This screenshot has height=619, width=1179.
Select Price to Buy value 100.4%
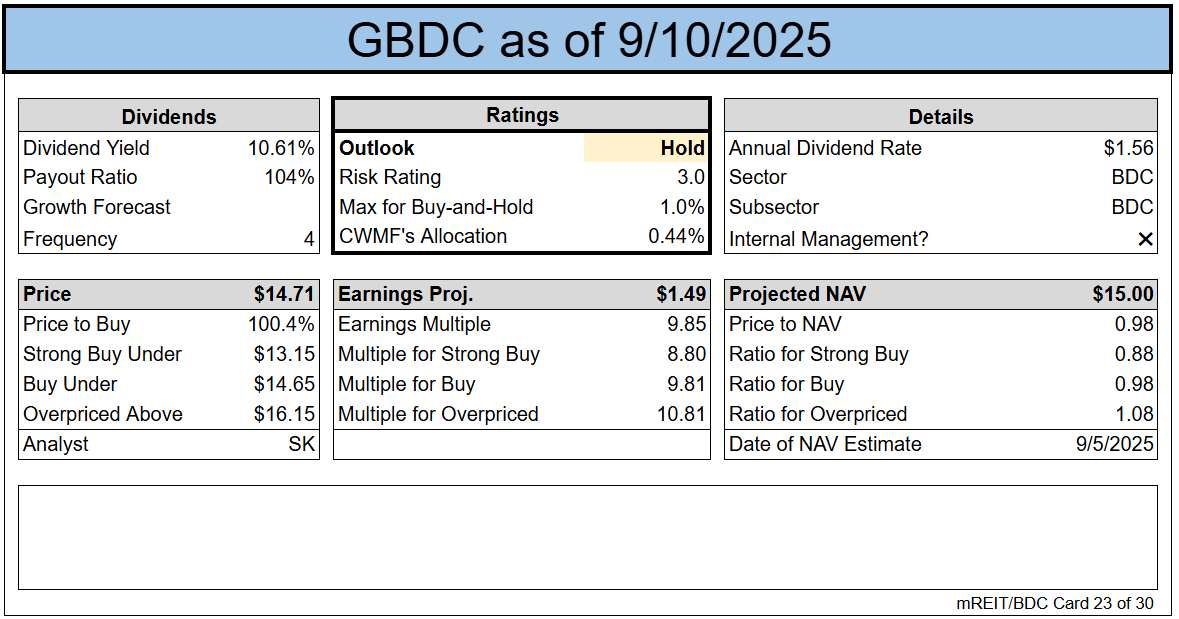(x=281, y=324)
